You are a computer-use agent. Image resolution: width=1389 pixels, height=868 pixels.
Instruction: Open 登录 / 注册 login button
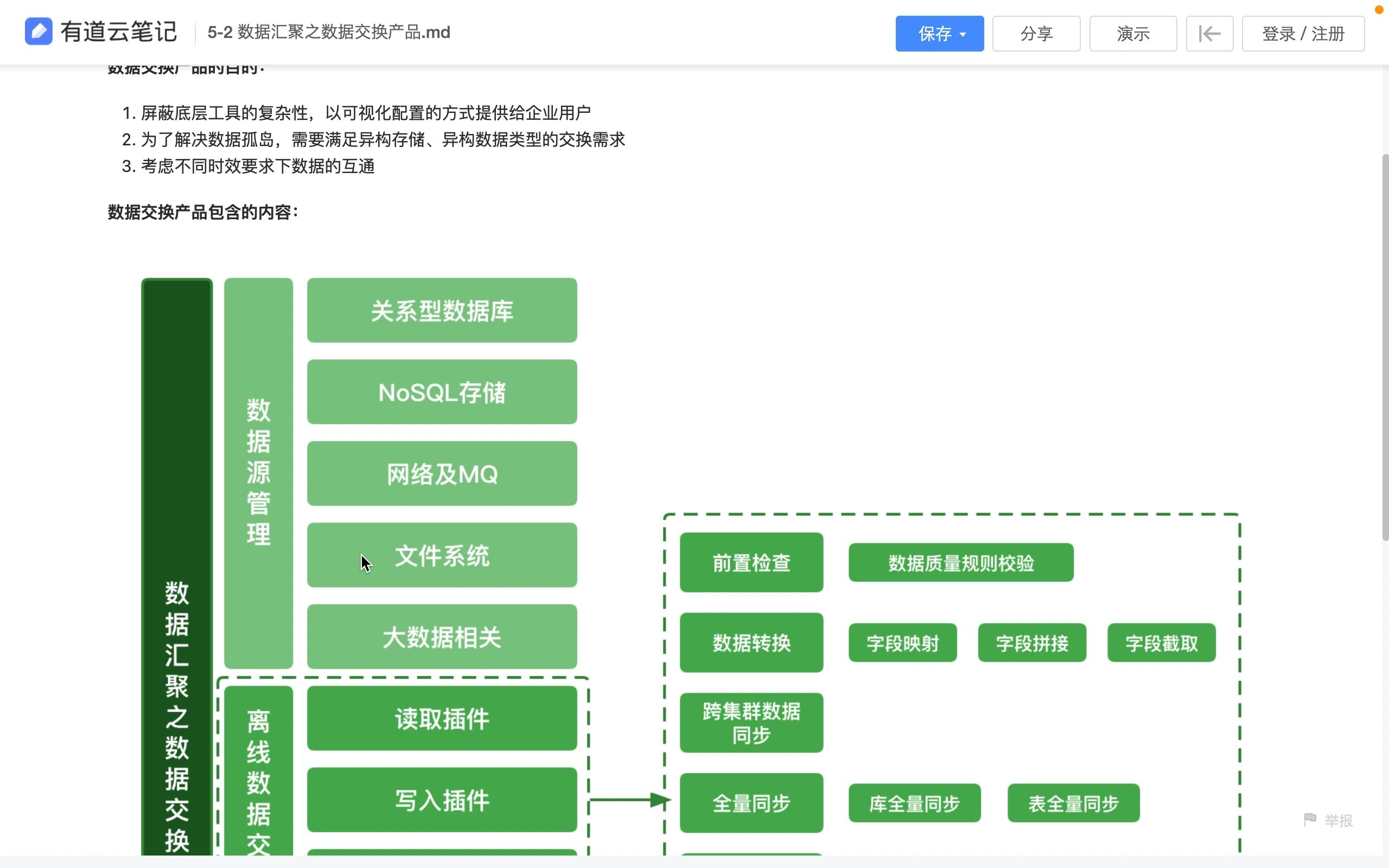pyautogui.click(x=1303, y=34)
